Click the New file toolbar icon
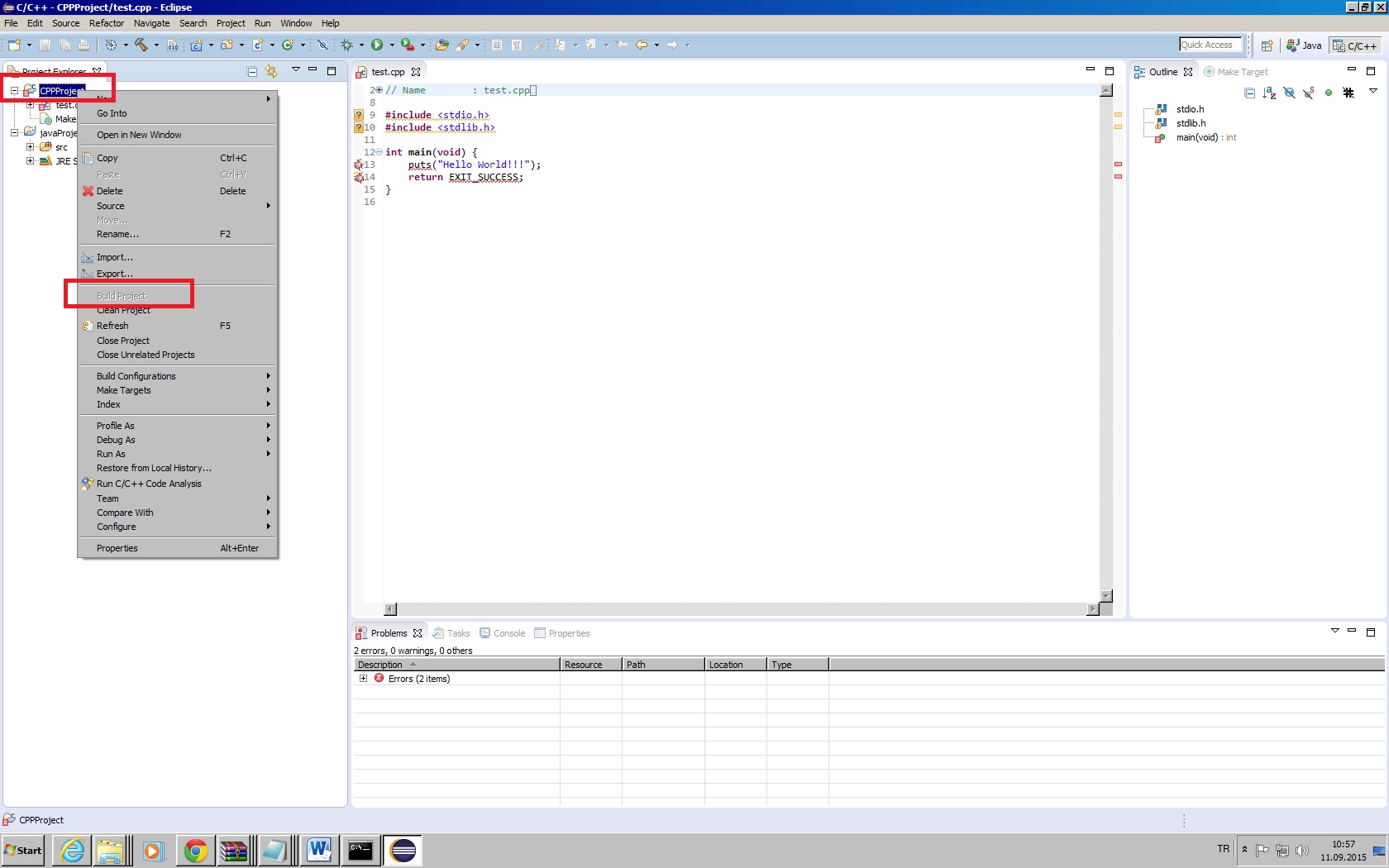 click(14, 45)
